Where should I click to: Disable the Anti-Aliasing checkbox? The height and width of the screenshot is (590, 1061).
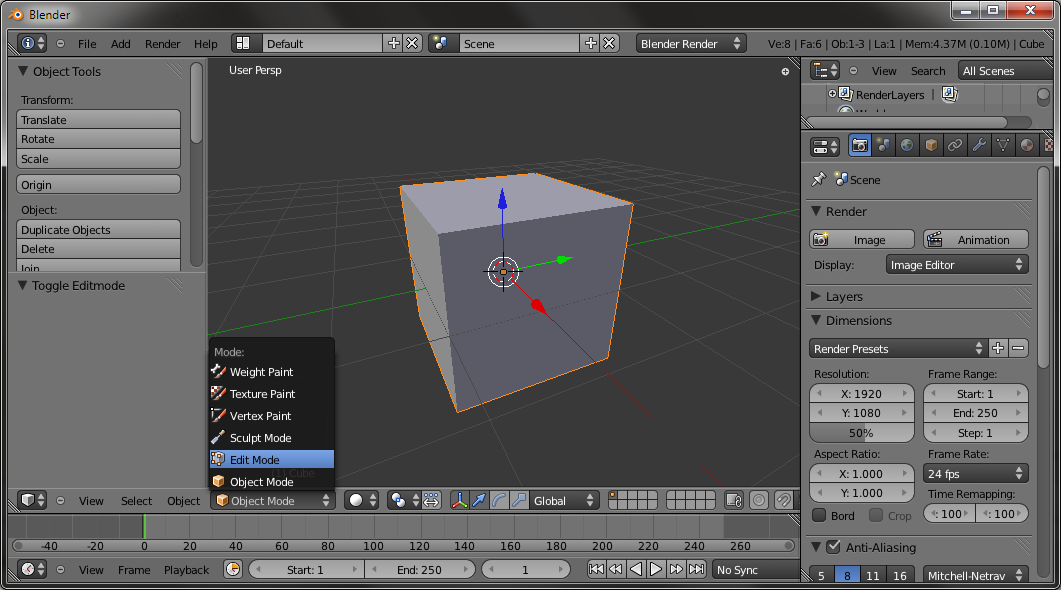(x=833, y=547)
